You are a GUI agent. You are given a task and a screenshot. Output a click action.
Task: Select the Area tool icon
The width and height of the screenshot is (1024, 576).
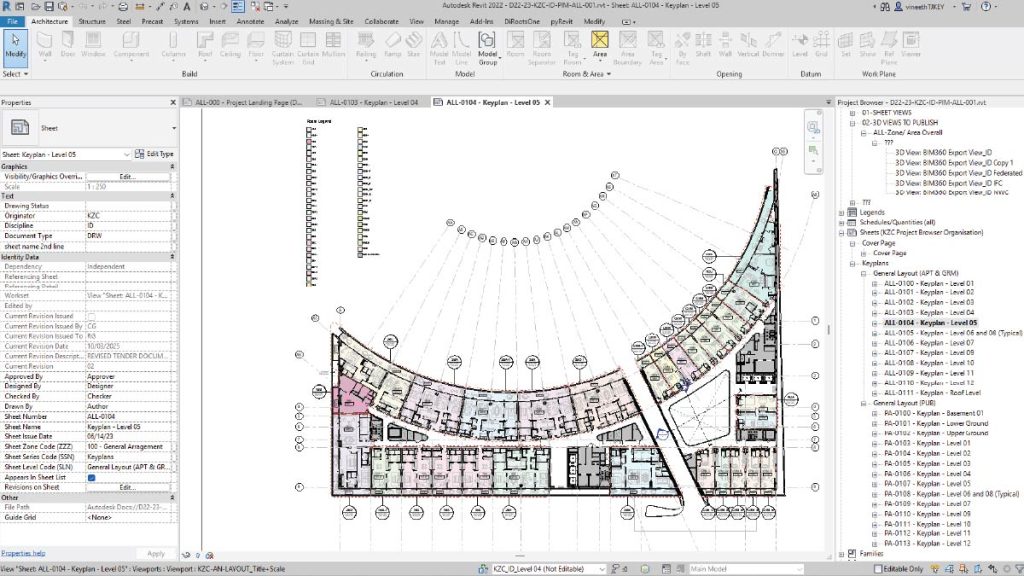click(x=600, y=45)
